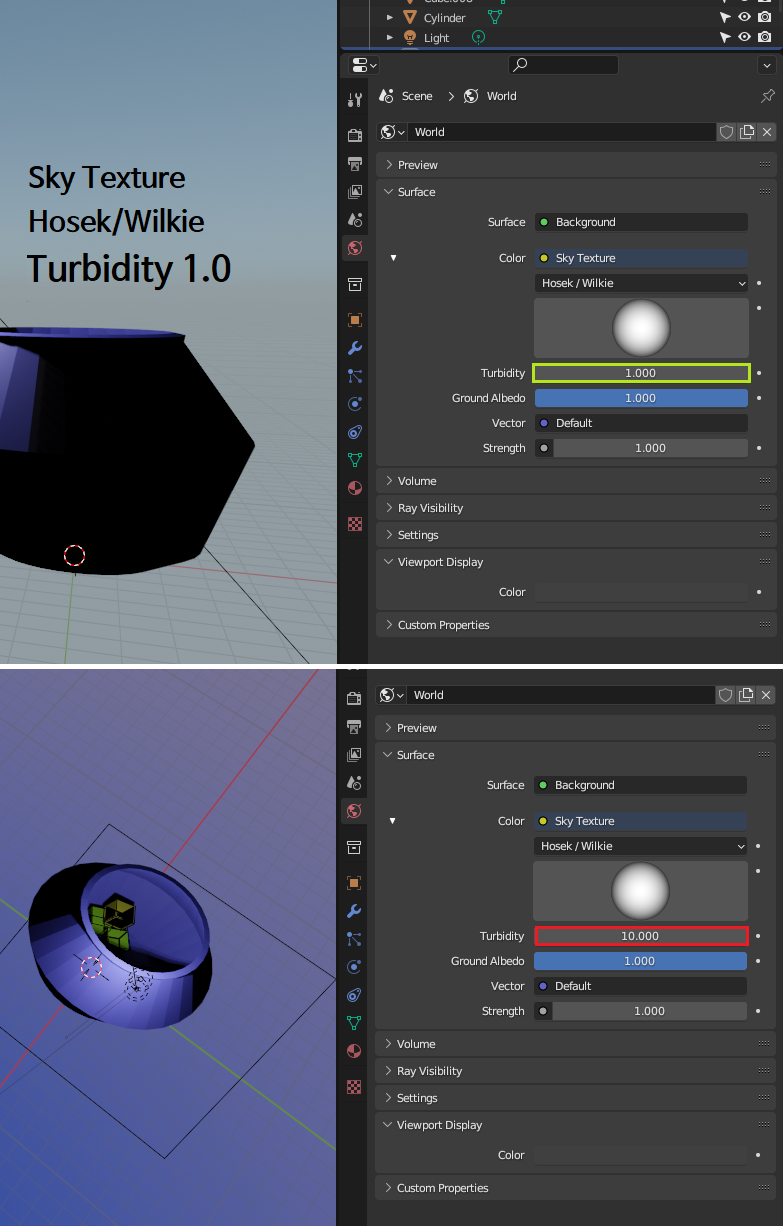Toggle Light selectability arrow icon
The image size is (783, 1226).
coord(725,37)
